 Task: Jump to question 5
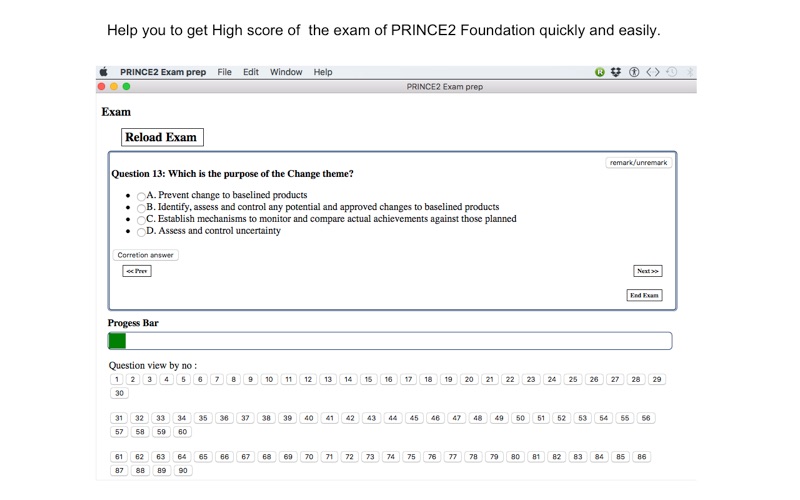[x=183, y=379]
